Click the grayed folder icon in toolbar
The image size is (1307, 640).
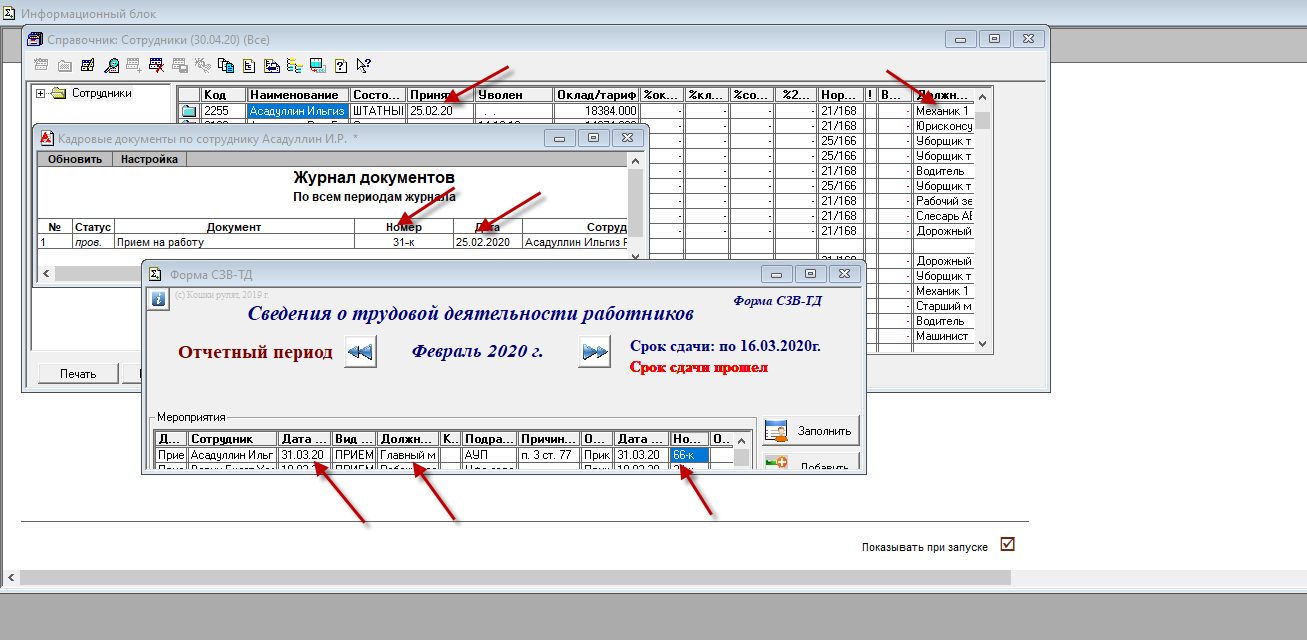coord(65,65)
